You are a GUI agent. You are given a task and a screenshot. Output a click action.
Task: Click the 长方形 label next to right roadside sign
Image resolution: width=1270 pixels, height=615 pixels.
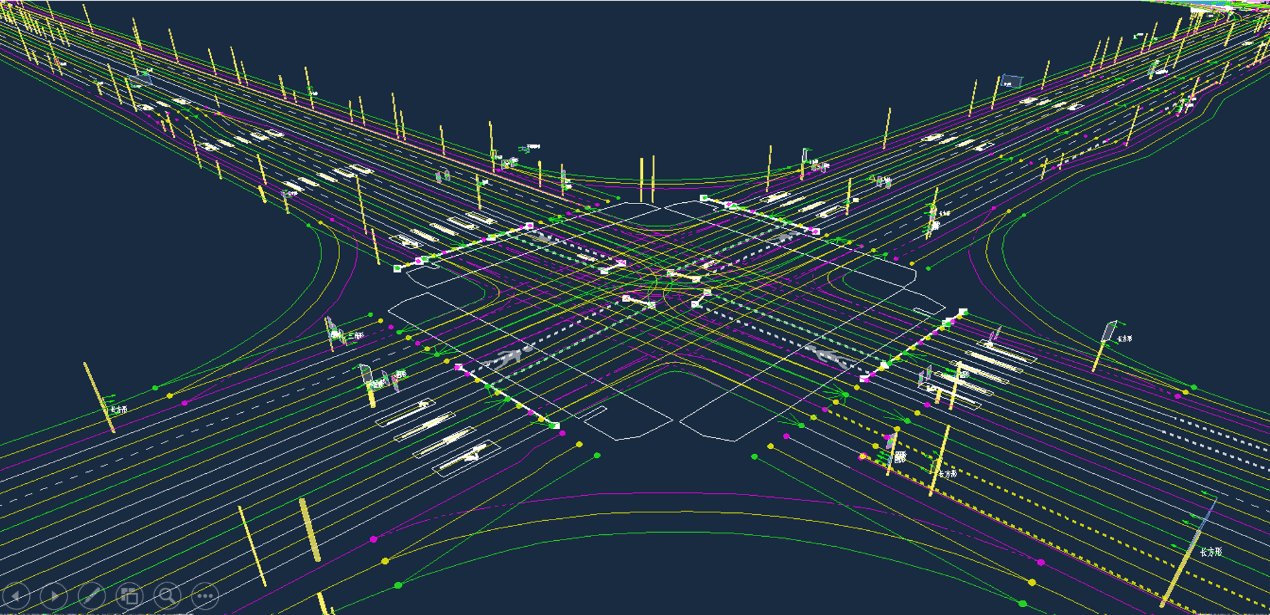pyautogui.click(x=1125, y=339)
